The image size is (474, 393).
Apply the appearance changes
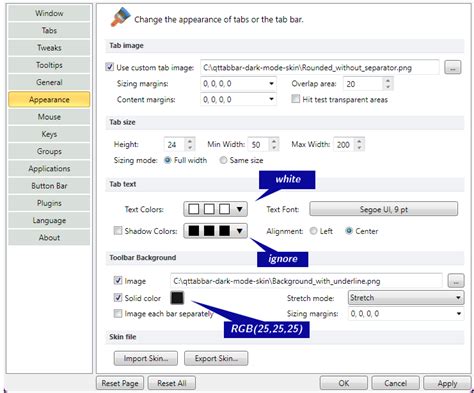pyautogui.click(x=447, y=383)
